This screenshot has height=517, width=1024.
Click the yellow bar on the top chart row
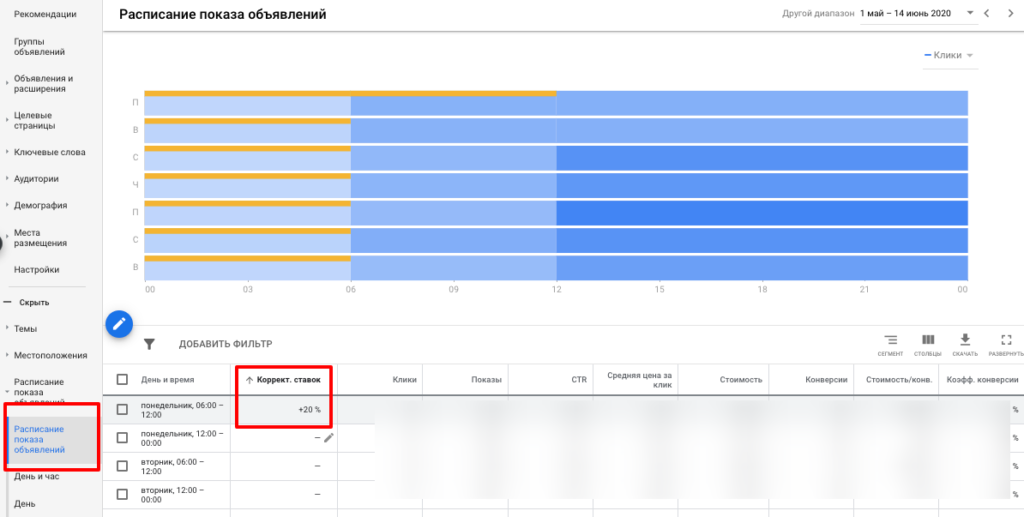coord(350,93)
